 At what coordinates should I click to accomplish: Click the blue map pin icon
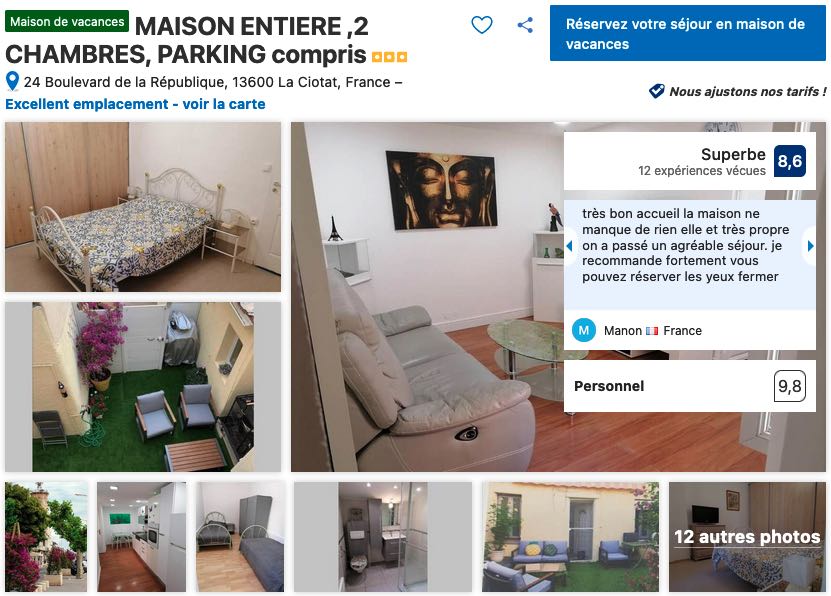point(12,82)
